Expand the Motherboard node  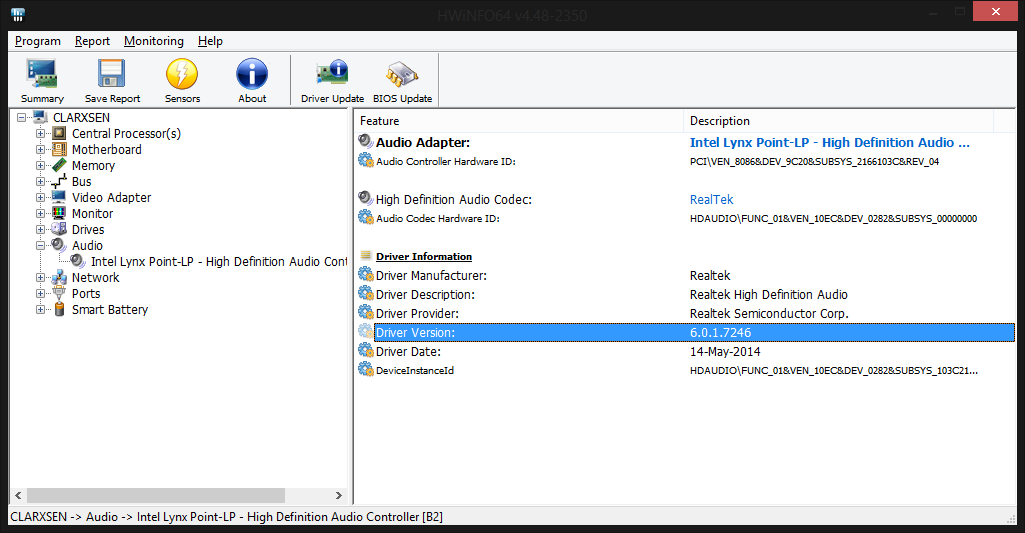click(41, 150)
